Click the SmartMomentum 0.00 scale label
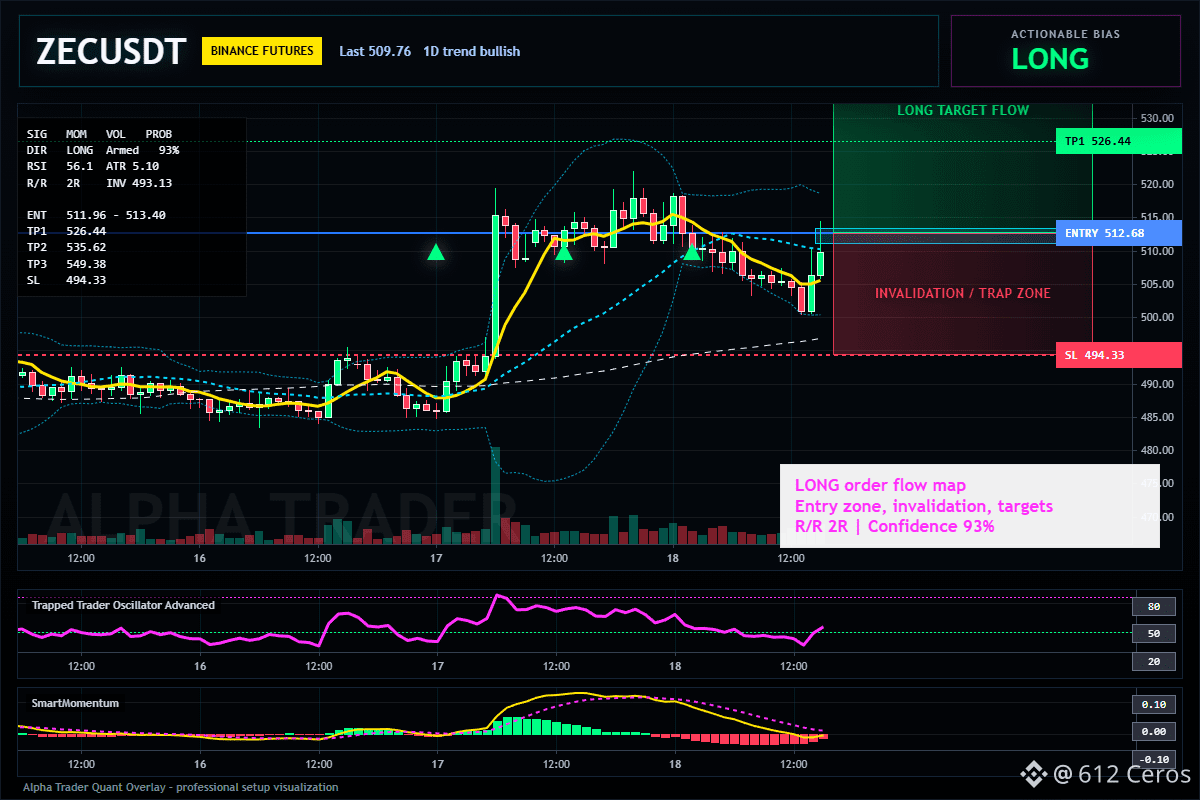 (1153, 732)
